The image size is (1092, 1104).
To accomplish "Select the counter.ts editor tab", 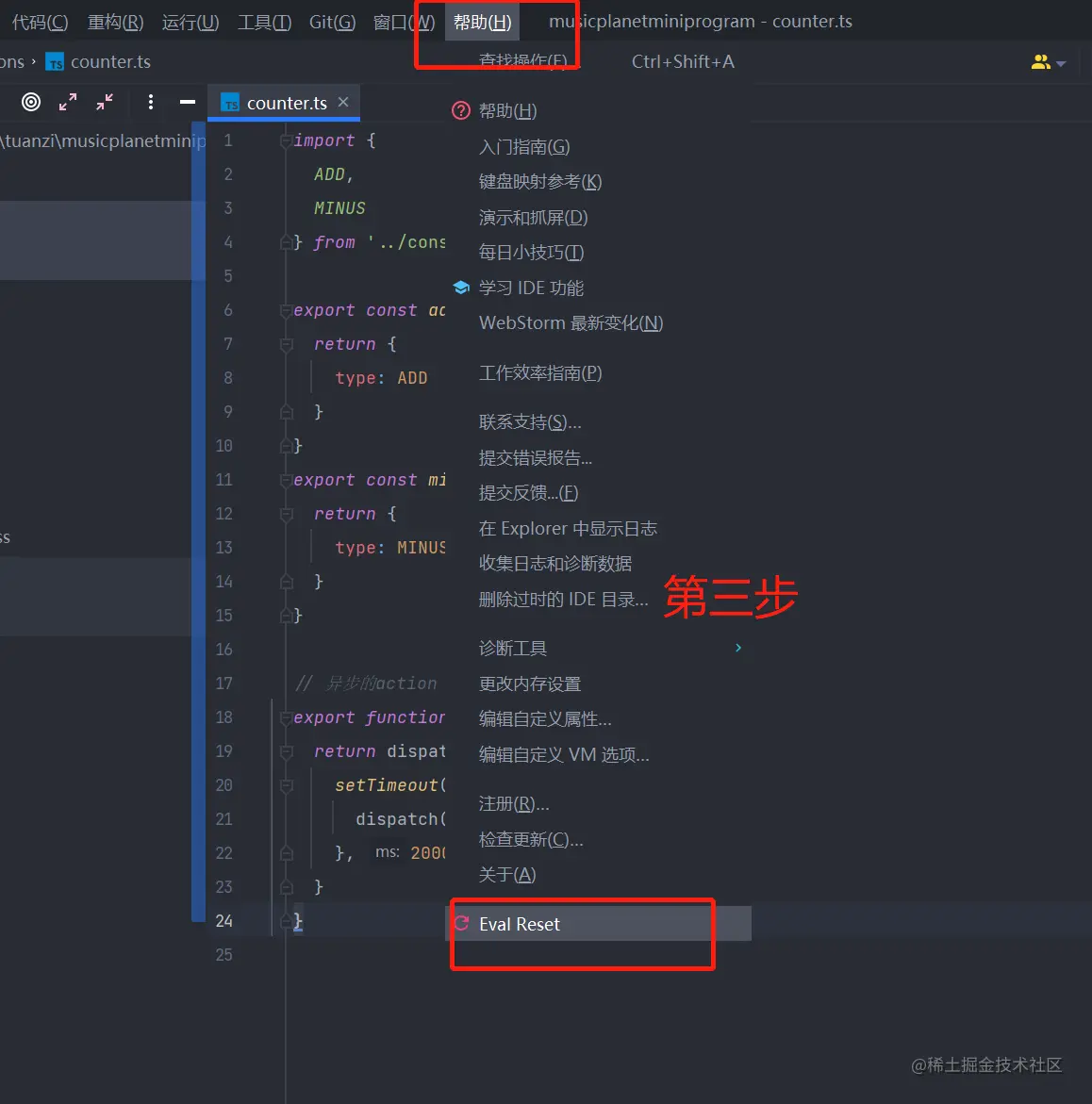I will (284, 103).
